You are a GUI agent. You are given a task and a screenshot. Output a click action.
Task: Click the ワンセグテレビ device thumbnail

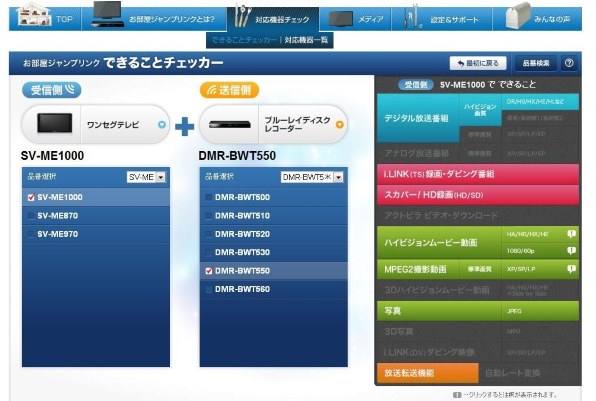tap(54, 124)
